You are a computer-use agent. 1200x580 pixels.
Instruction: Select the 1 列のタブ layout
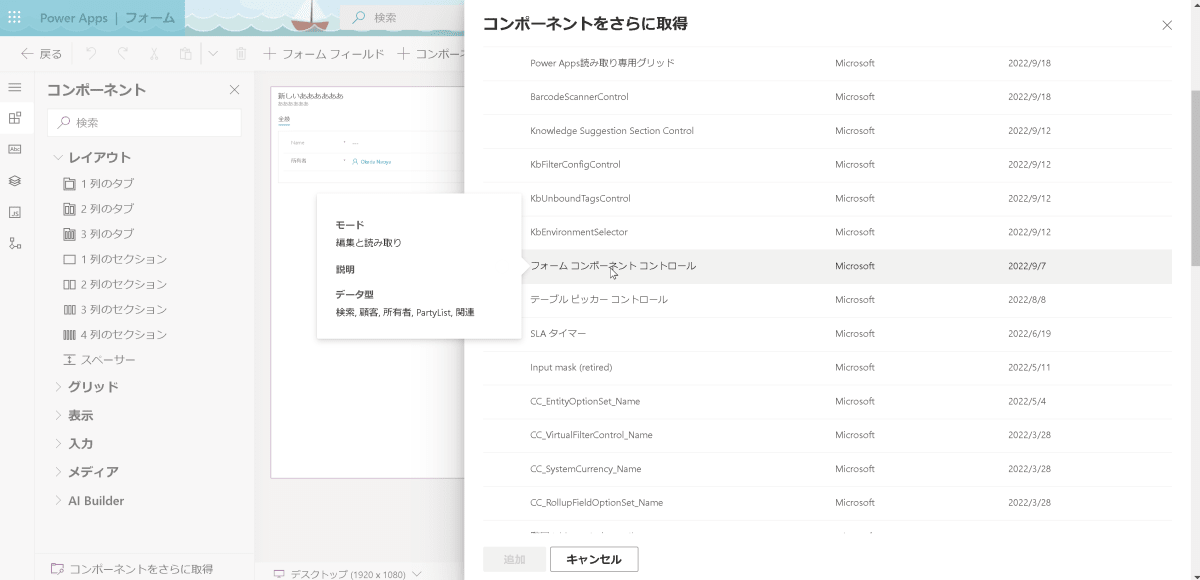coord(97,184)
